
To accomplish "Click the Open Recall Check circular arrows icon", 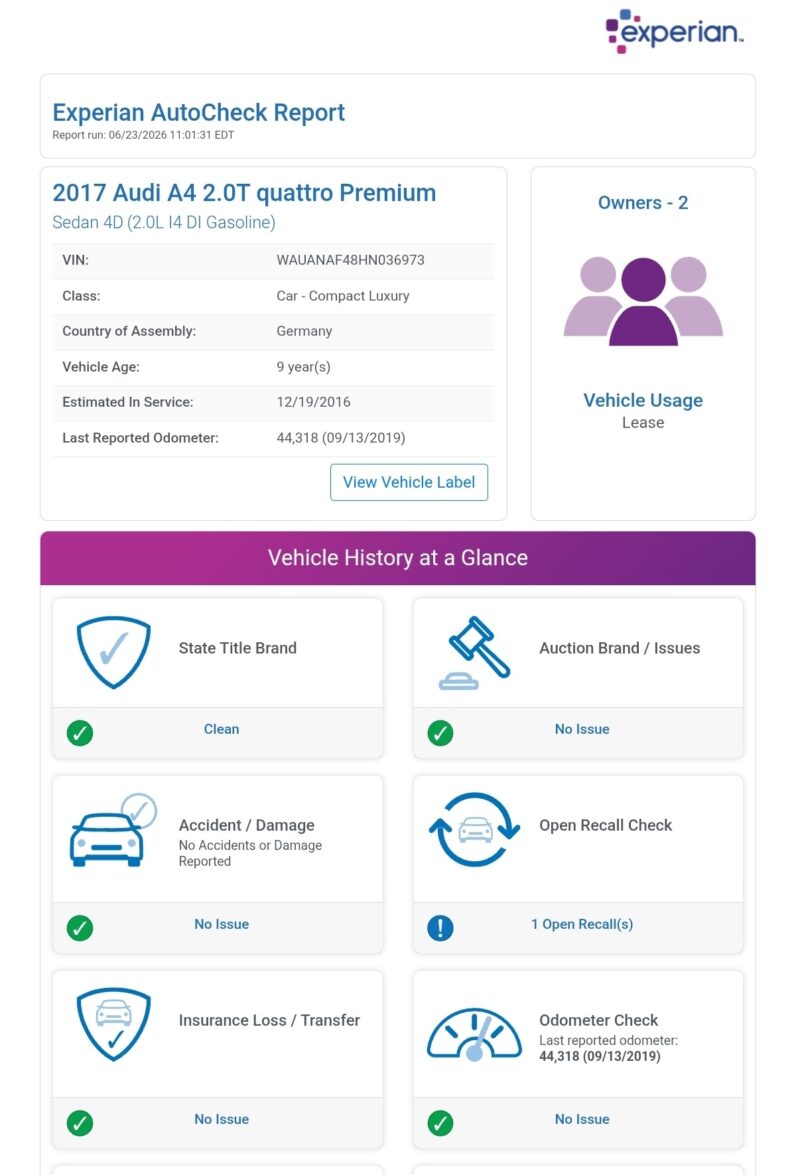I will [x=474, y=830].
